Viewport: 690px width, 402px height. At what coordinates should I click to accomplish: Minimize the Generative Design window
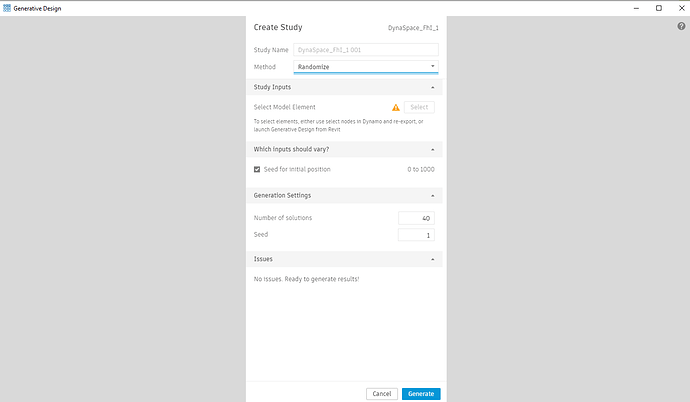(x=637, y=7)
